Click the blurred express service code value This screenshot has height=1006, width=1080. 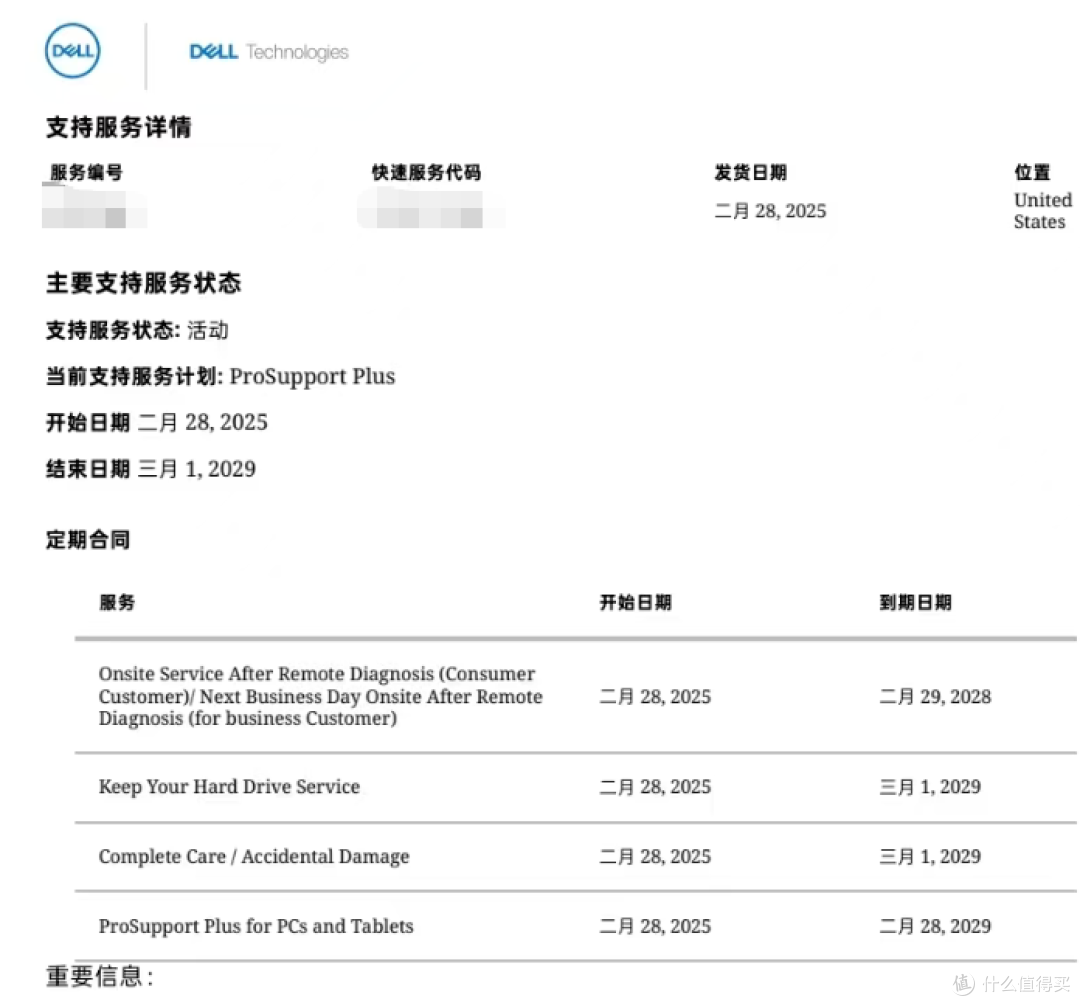click(430, 208)
